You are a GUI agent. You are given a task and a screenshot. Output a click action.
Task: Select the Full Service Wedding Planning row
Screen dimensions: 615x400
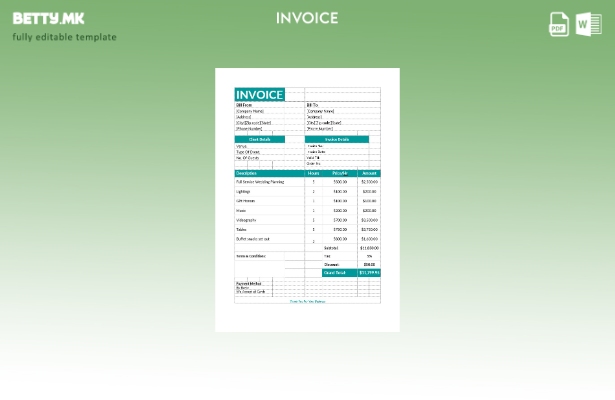pos(260,182)
